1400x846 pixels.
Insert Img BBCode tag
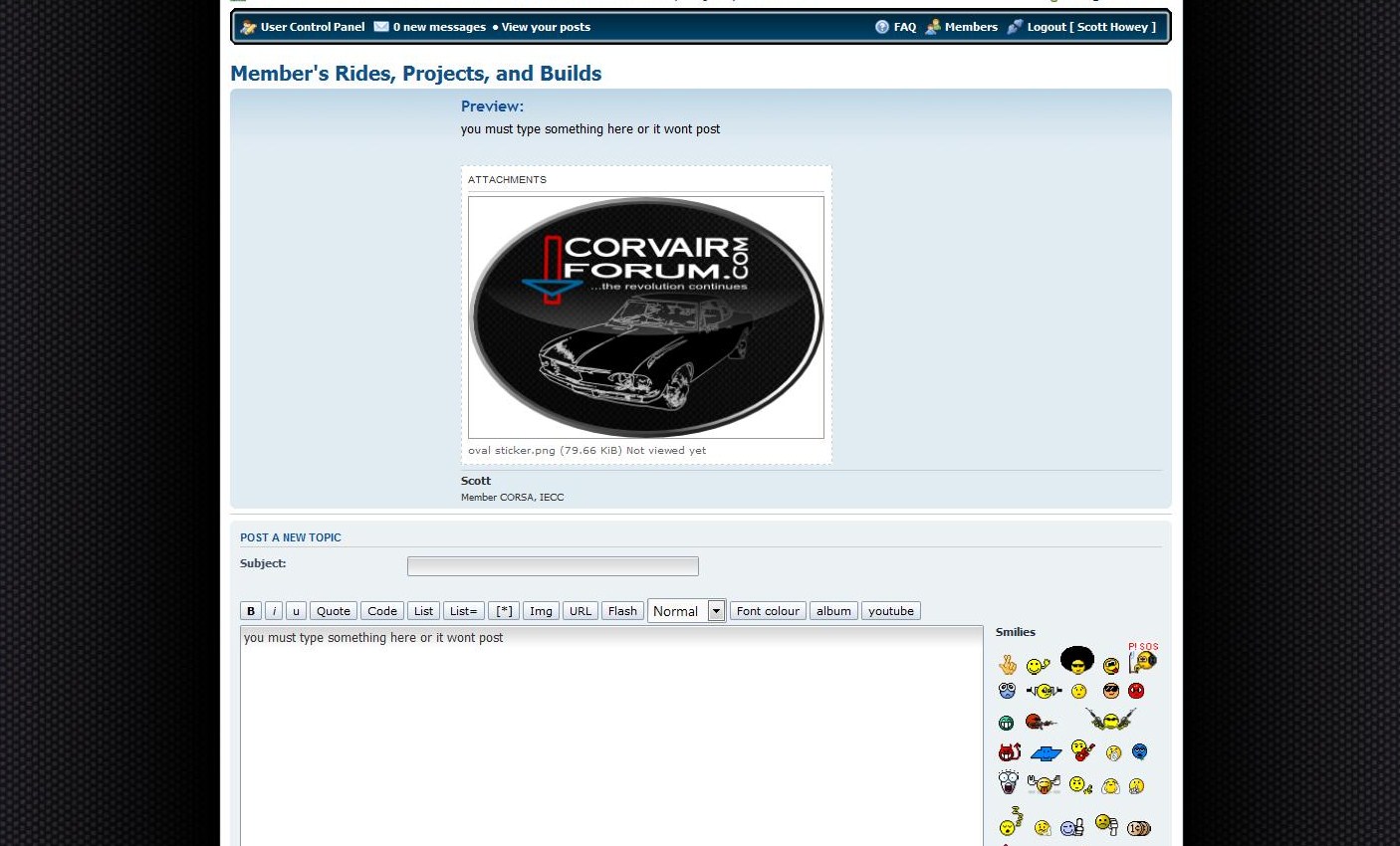[541, 611]
